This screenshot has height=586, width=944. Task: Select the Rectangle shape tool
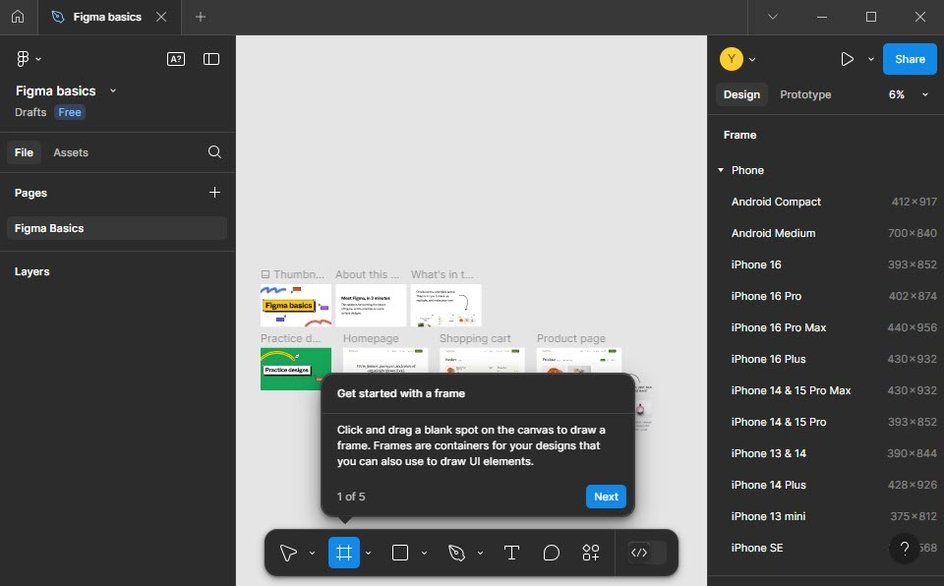[x=400, y=552]
